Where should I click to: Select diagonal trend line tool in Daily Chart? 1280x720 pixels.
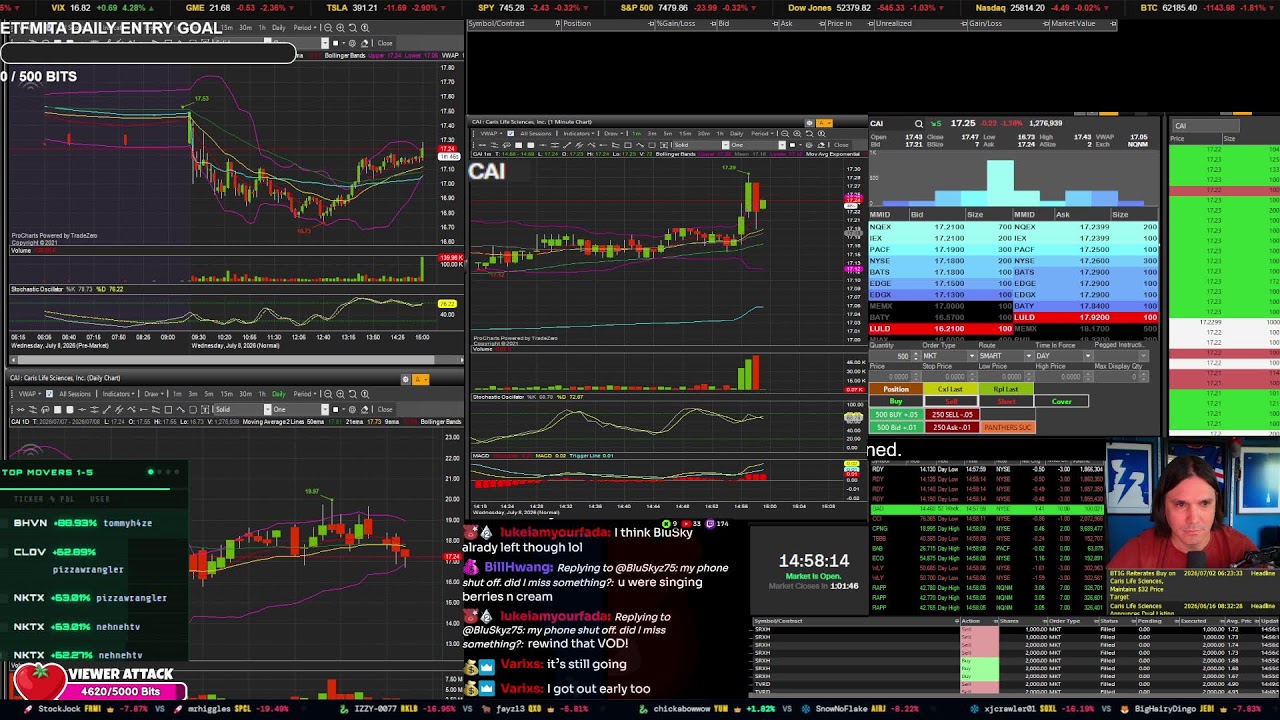point(107,409)
